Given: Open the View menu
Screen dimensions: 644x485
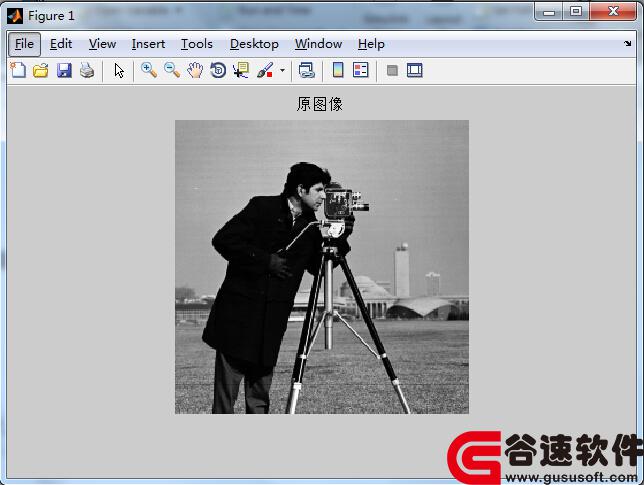Looking at the screenshot, I should 102,44.
